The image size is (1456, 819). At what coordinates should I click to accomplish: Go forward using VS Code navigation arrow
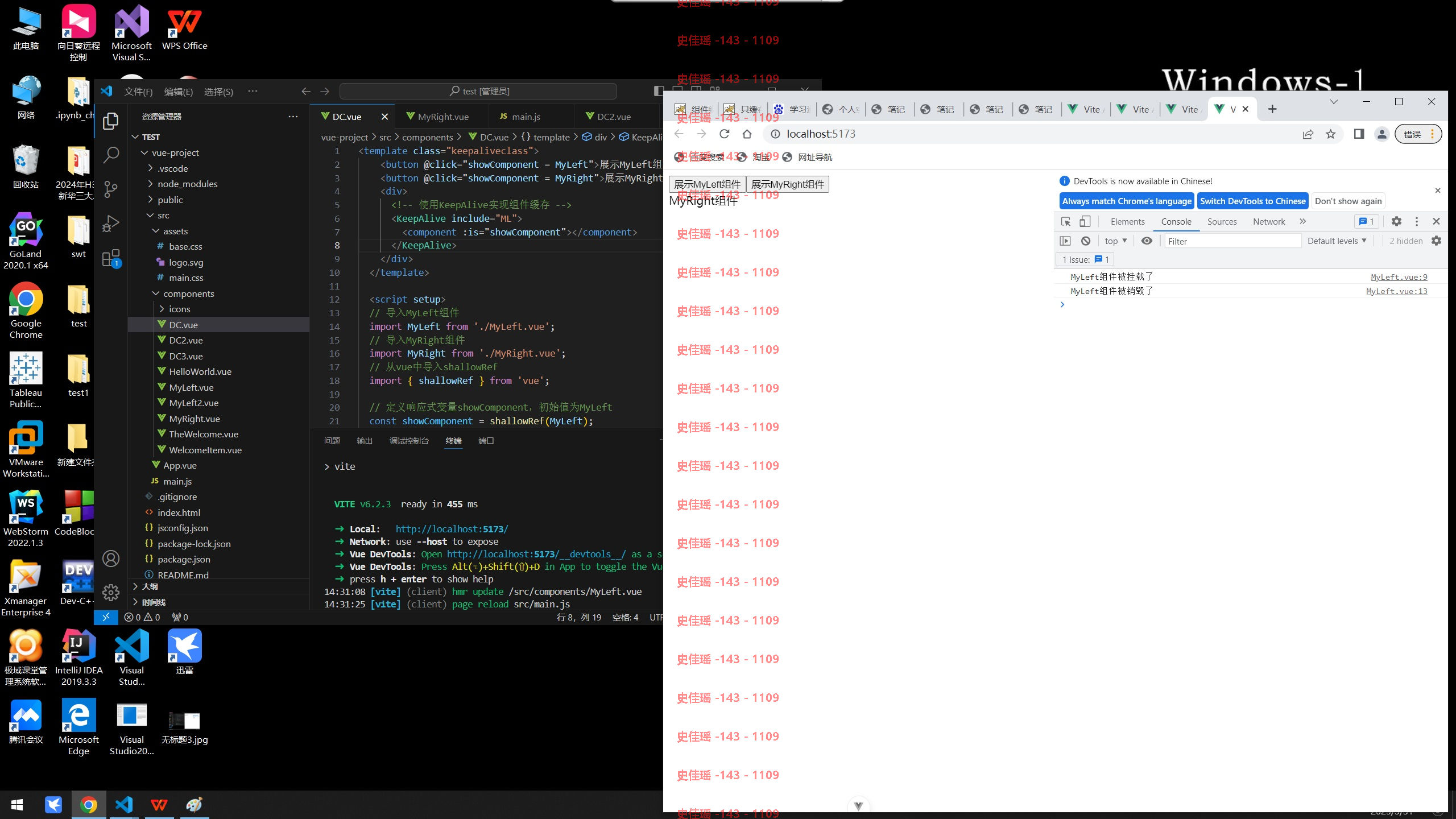(x=325, y=91)
